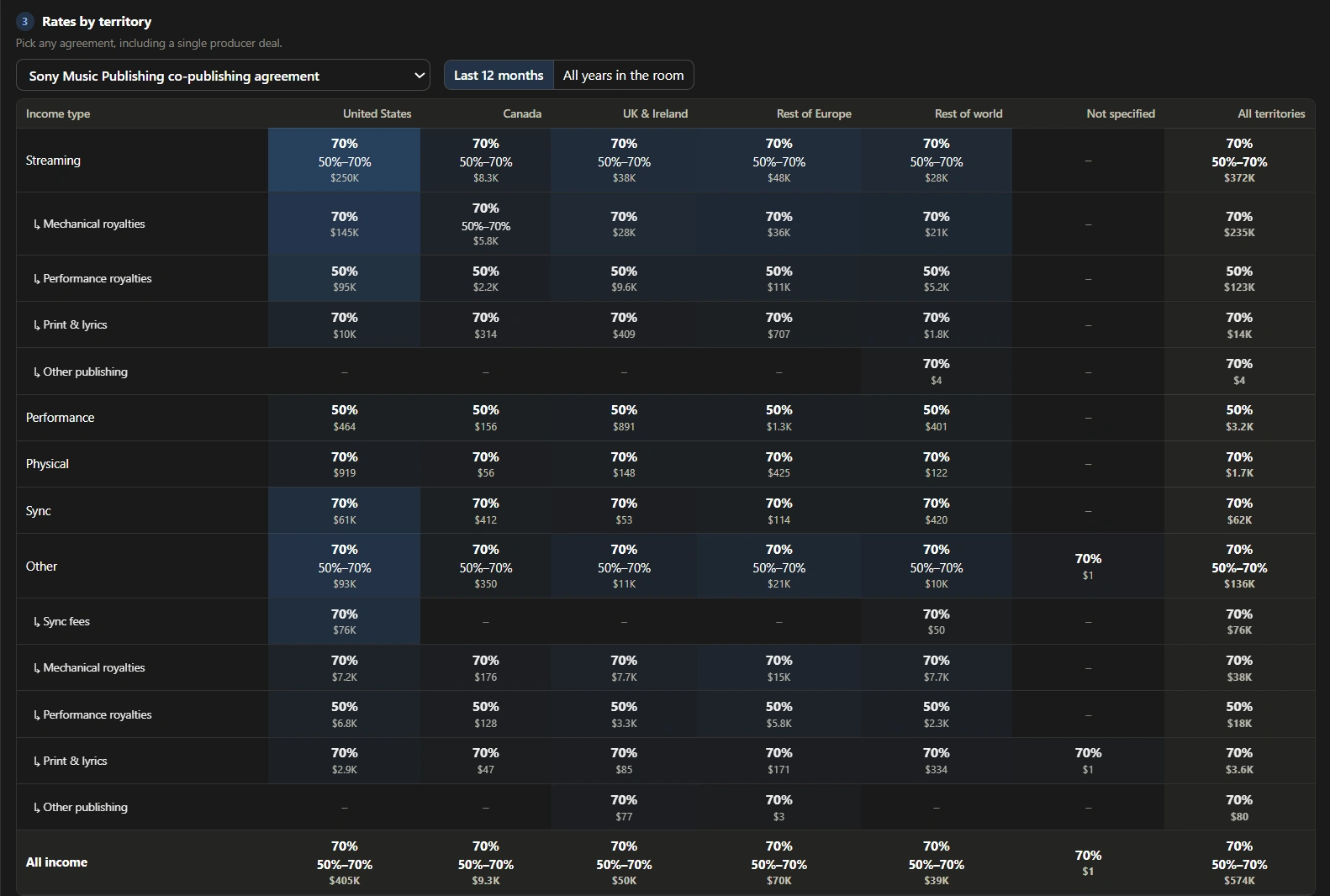Select the Streaming row label
Viewport: 1330px width, 896px height.
point(53,161)
